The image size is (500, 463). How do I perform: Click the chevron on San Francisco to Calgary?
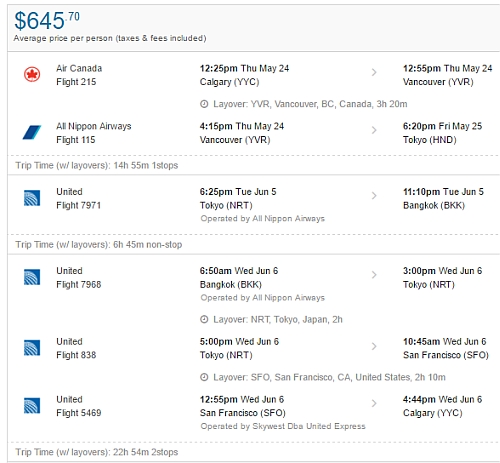coord(374,403)
